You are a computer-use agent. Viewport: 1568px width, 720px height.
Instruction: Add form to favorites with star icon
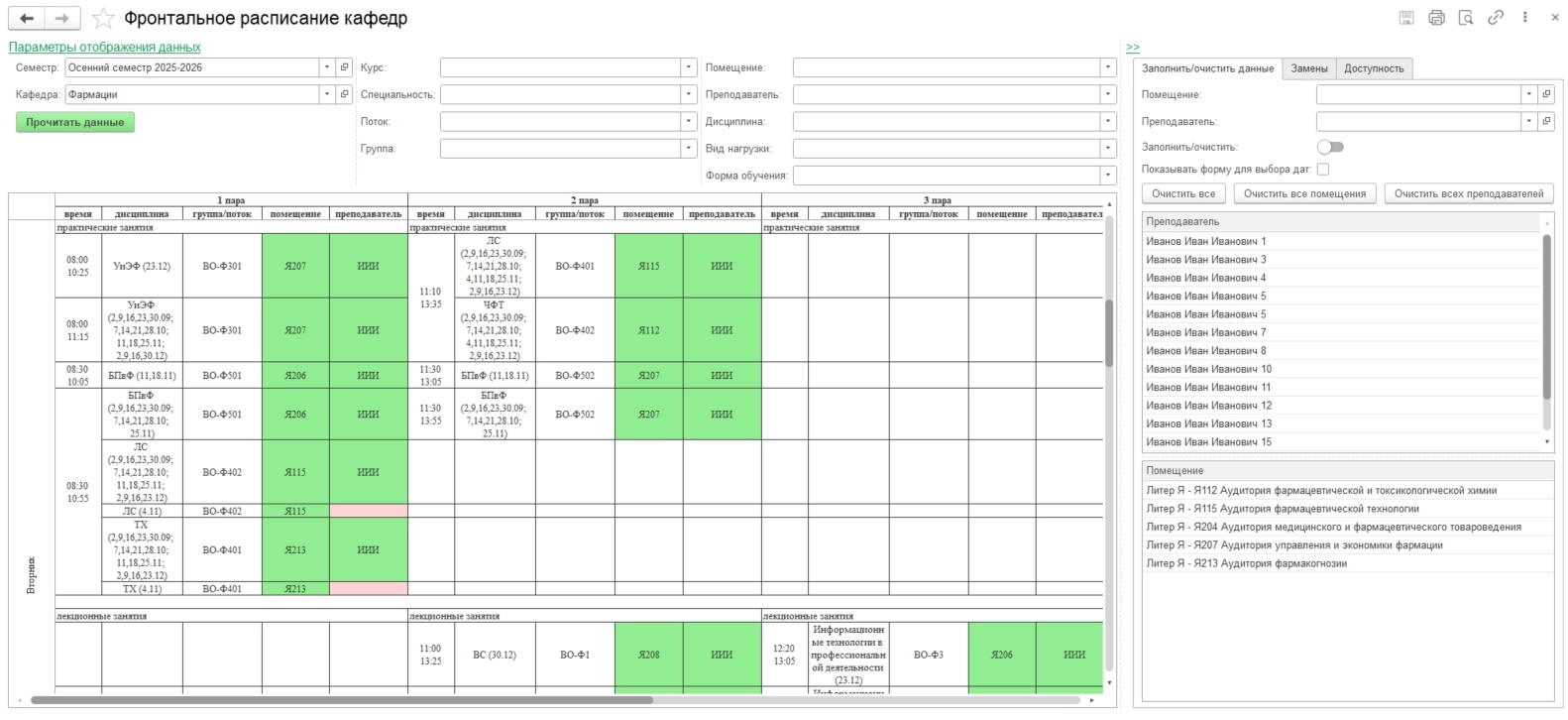[x=102, y=19]
